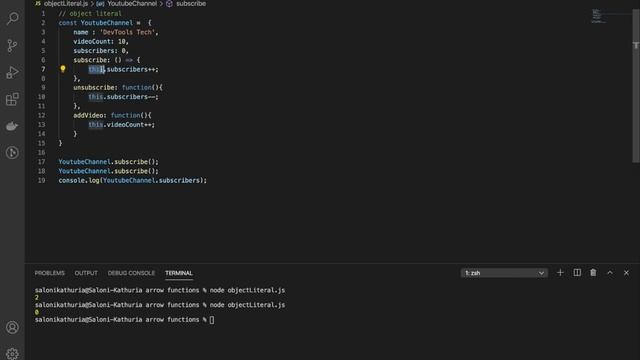Open the Source Control view

(12, 45)
